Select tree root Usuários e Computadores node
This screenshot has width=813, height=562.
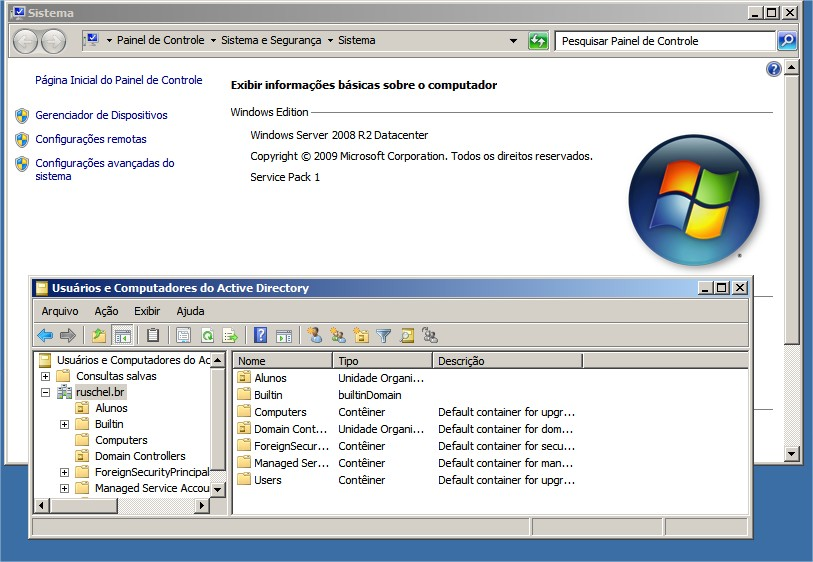(x=133, y=360)
